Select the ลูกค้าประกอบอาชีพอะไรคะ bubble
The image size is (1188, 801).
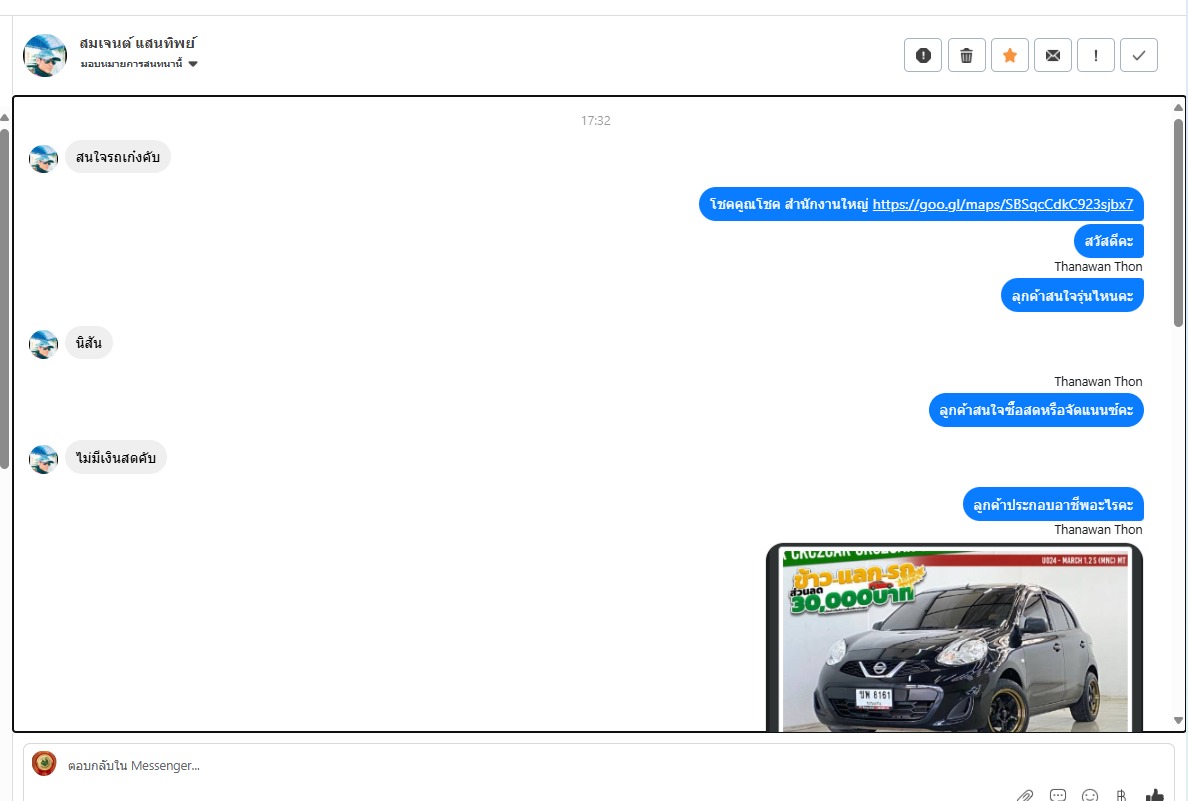coord(1053,504)
